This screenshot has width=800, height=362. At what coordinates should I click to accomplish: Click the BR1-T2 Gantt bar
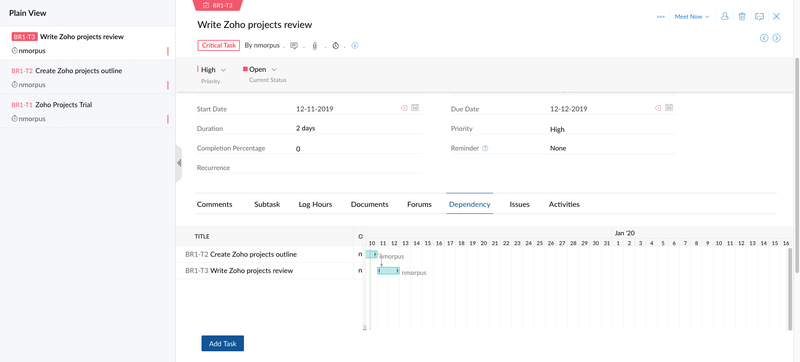(x=371, y=254)
